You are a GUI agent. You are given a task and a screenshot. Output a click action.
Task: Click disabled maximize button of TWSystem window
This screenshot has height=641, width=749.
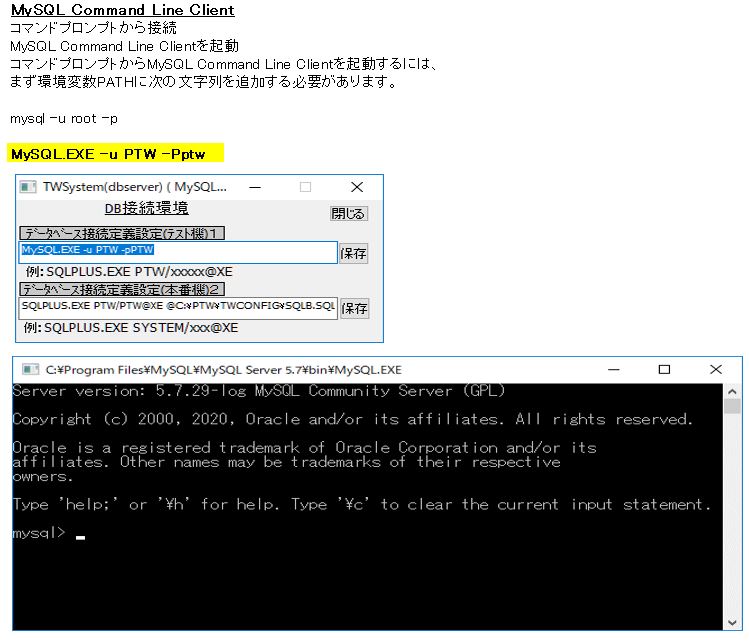tap(306, 187)
